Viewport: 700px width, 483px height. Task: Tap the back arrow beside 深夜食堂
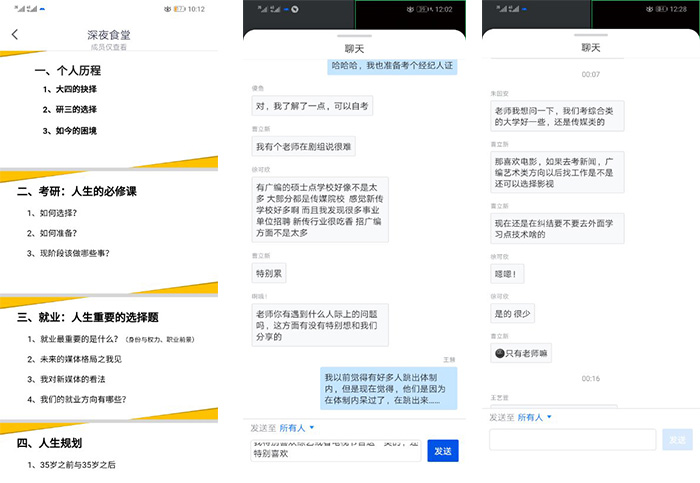pos(14,35)
